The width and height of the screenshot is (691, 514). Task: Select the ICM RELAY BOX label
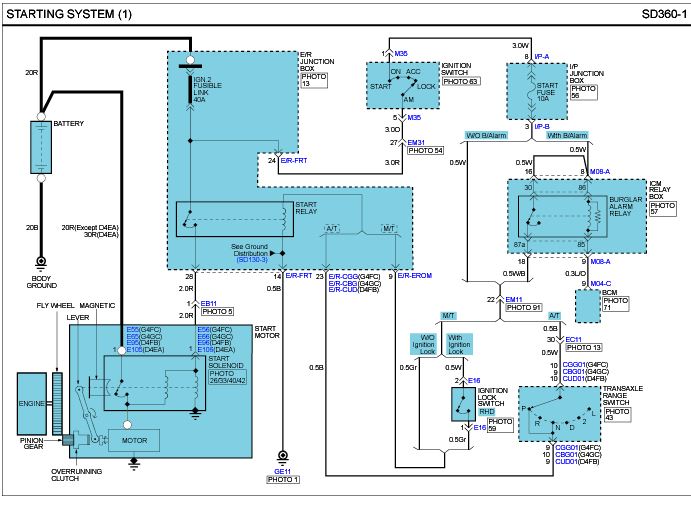pos(660,190)
